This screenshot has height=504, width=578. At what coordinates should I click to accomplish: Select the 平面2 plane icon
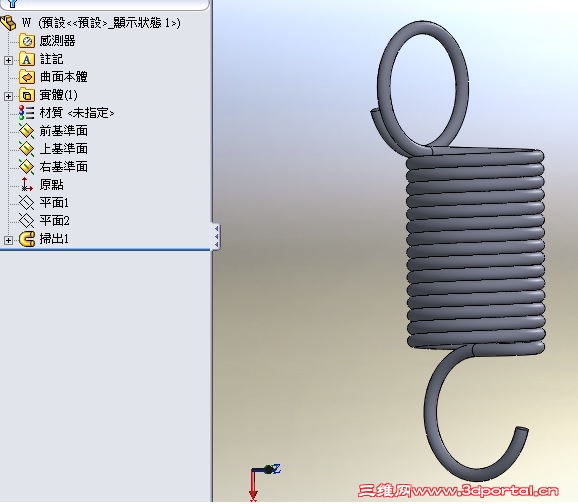(x=27, y=220)
